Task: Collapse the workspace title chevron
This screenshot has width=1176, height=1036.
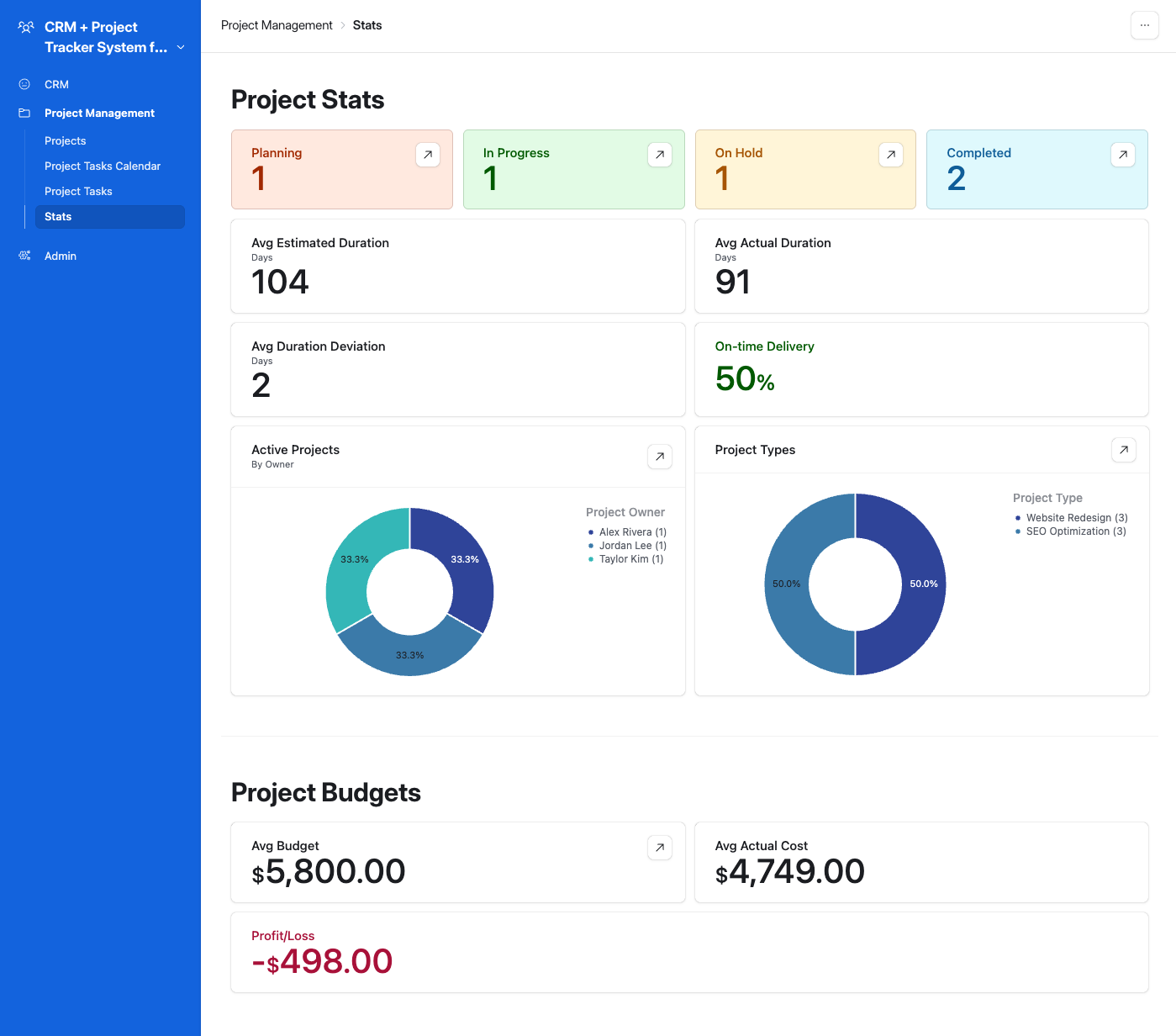Action: click(x=181, y=47)
